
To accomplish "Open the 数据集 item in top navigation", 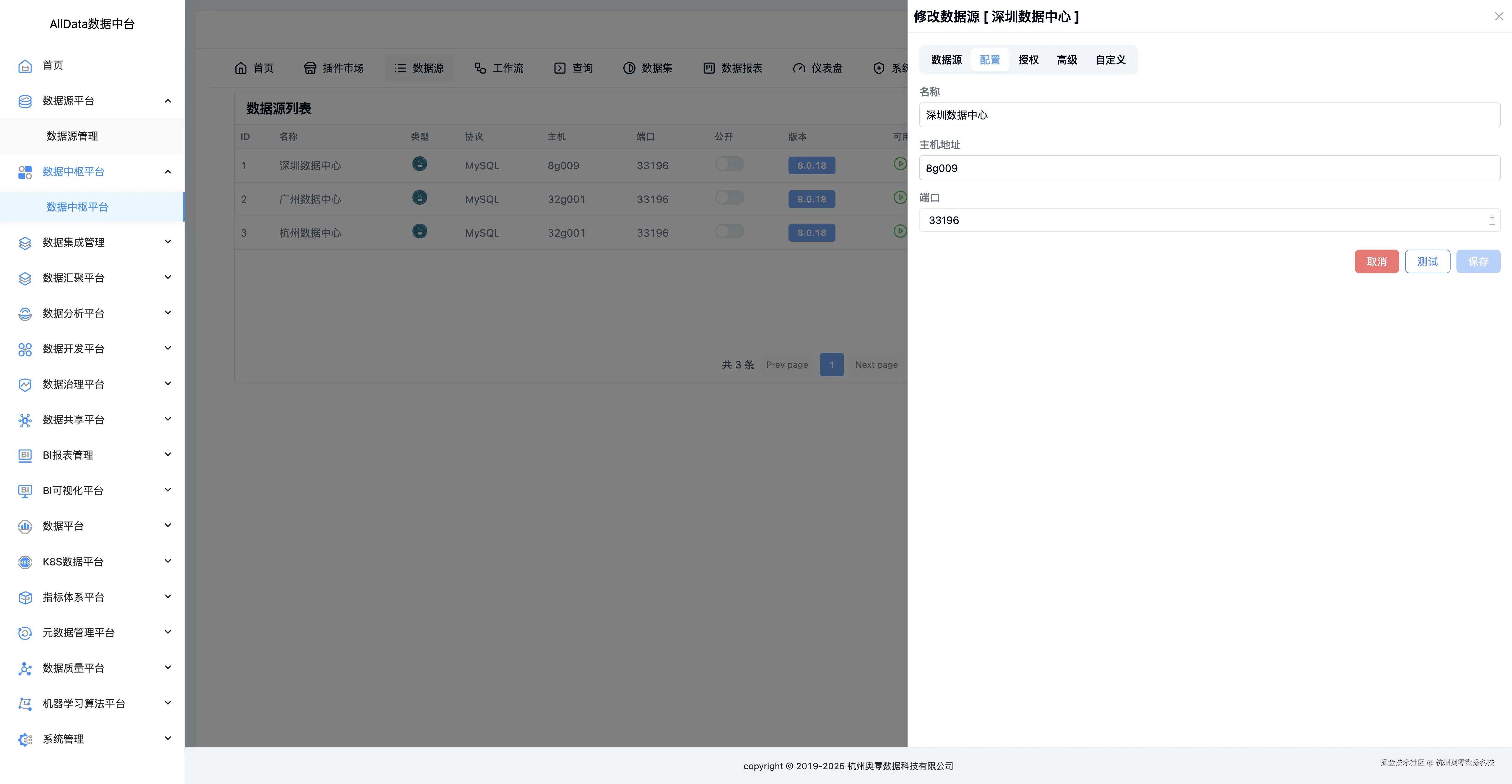I will 647,67.
